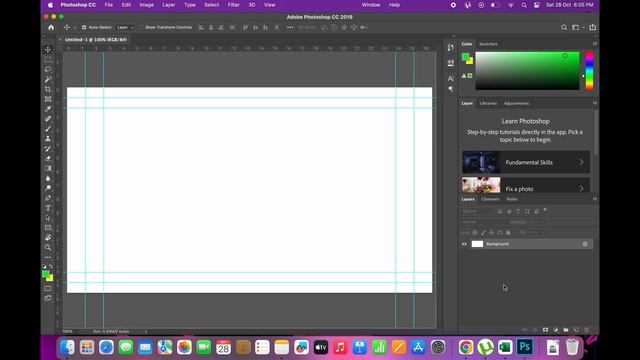Viewport: 640px width, 360px height.
Task: Open the search icon in options bar
Action: pos(564,27)
